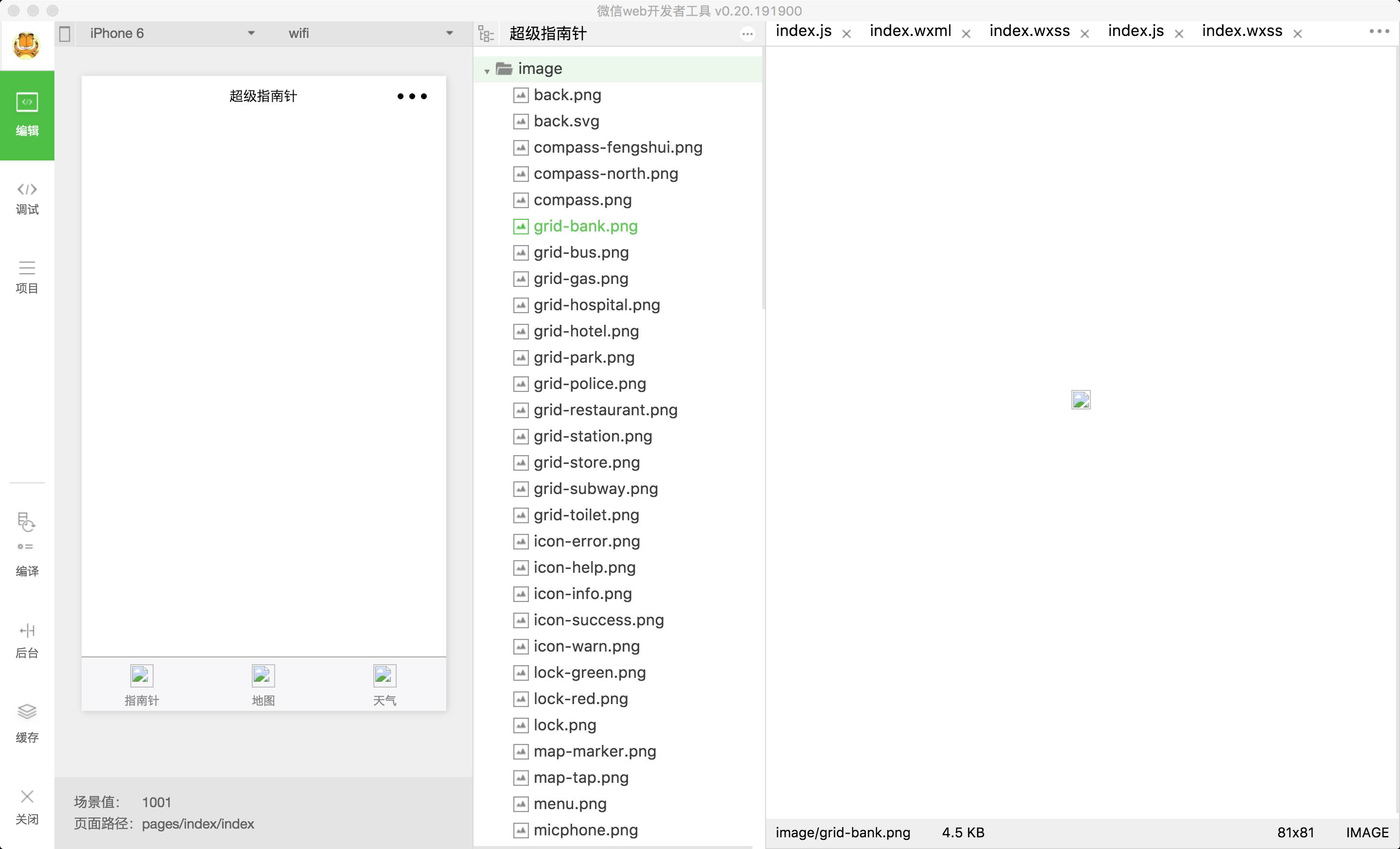1400x849 pixels.
Task: Select compass-fengshui.png in file tree
Action: [x=618, y=147]
